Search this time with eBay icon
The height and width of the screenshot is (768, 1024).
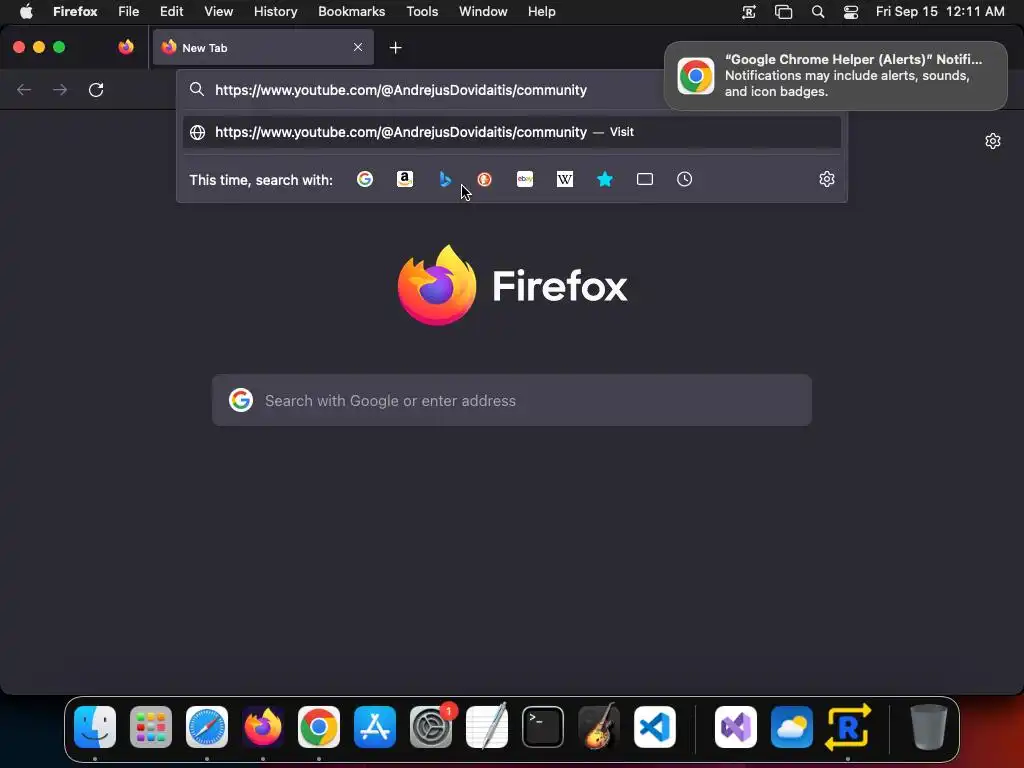[x=525, y=179]
